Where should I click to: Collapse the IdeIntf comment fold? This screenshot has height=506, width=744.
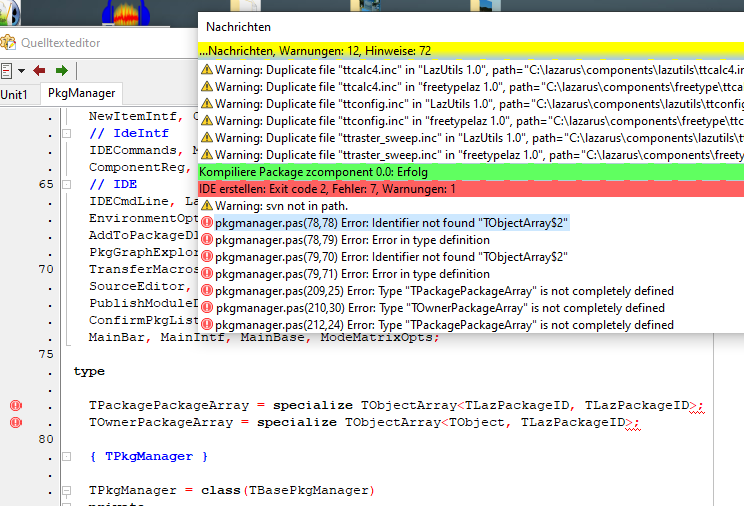67,133
